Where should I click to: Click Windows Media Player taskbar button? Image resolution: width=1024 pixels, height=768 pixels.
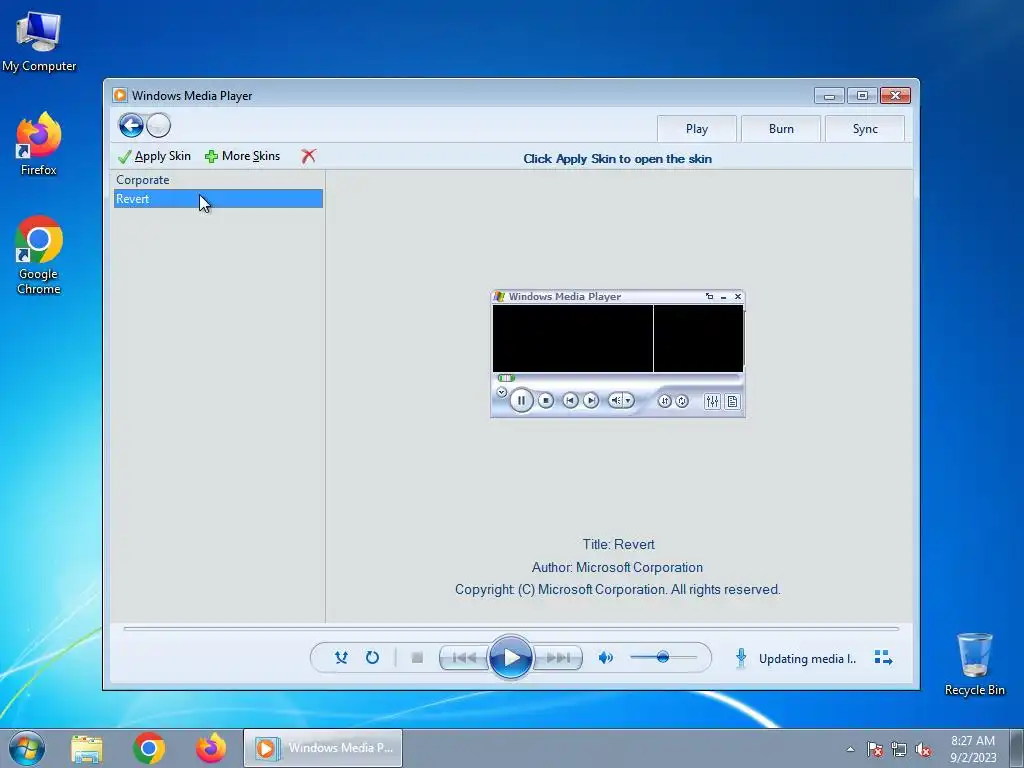(x=323, y=748)
